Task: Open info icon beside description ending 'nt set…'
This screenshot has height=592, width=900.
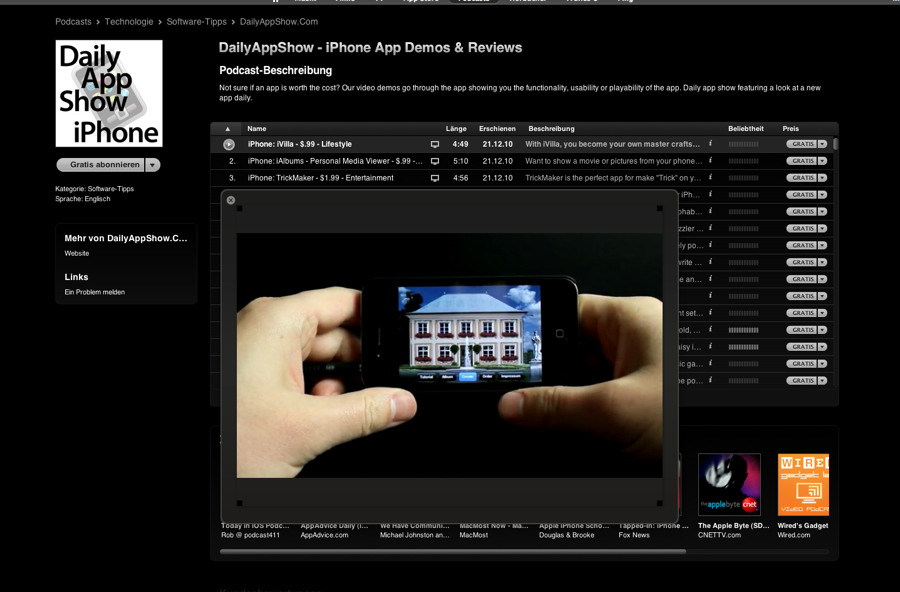Action: click(x=711, y=312)
